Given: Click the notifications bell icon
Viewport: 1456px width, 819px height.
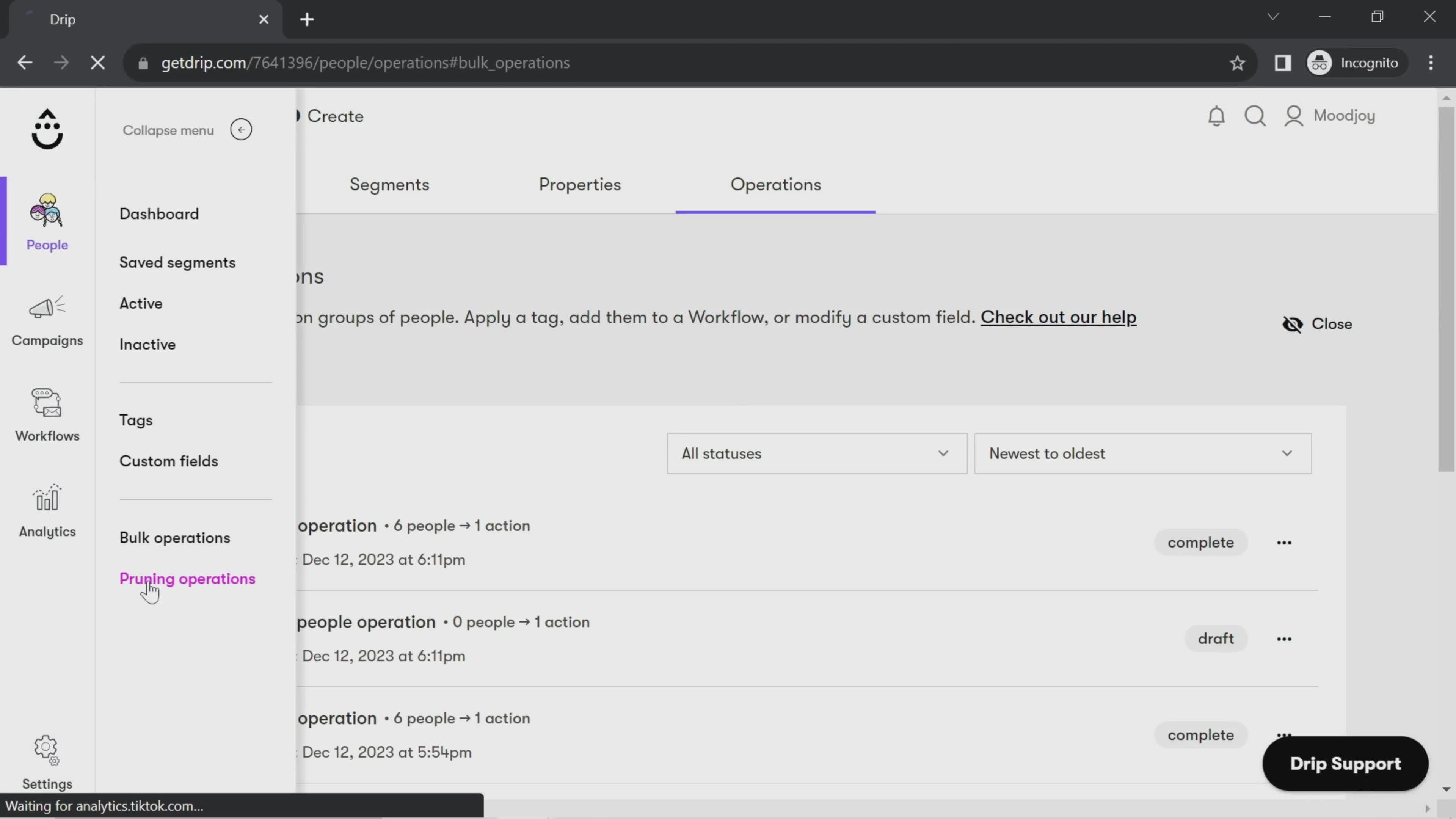Looking at the screenshot, I should click(1216, 115).
